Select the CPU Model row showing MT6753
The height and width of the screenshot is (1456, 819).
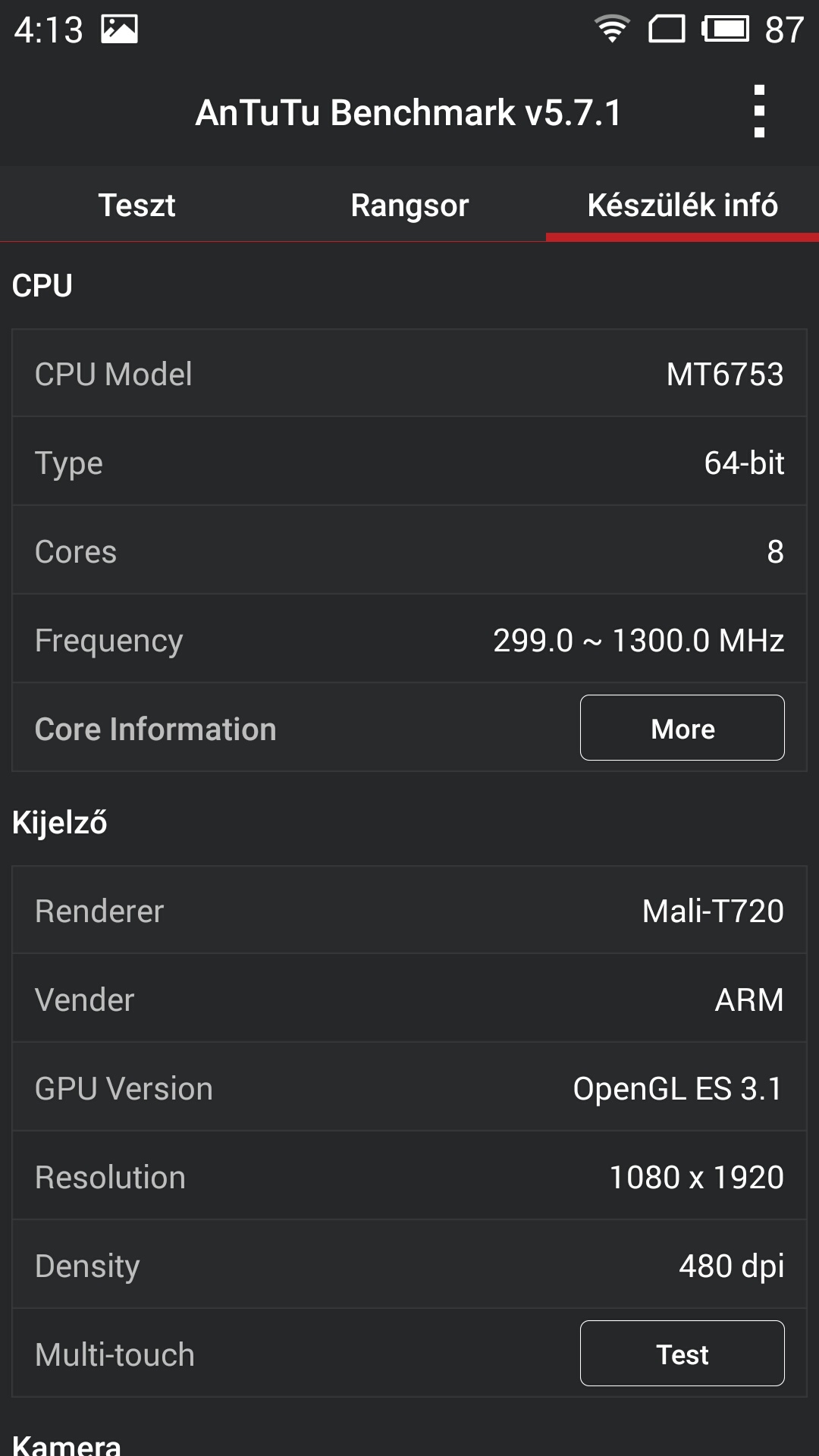409,374
